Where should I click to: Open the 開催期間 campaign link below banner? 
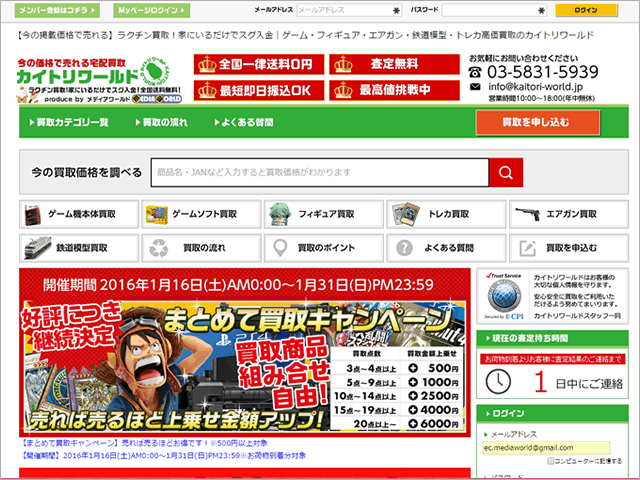164,456
